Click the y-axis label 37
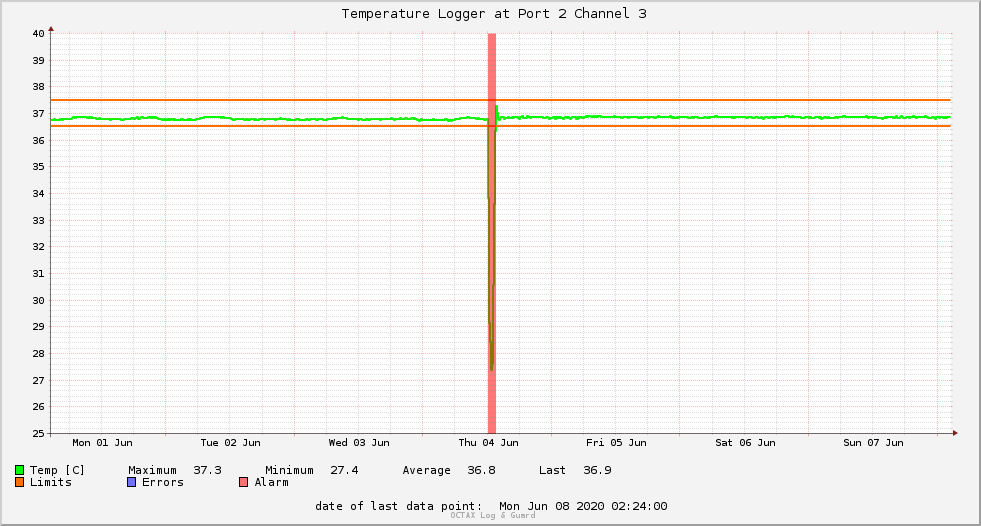Image resolution: width=981 pixels, height=526 pixels. point(39,114)
